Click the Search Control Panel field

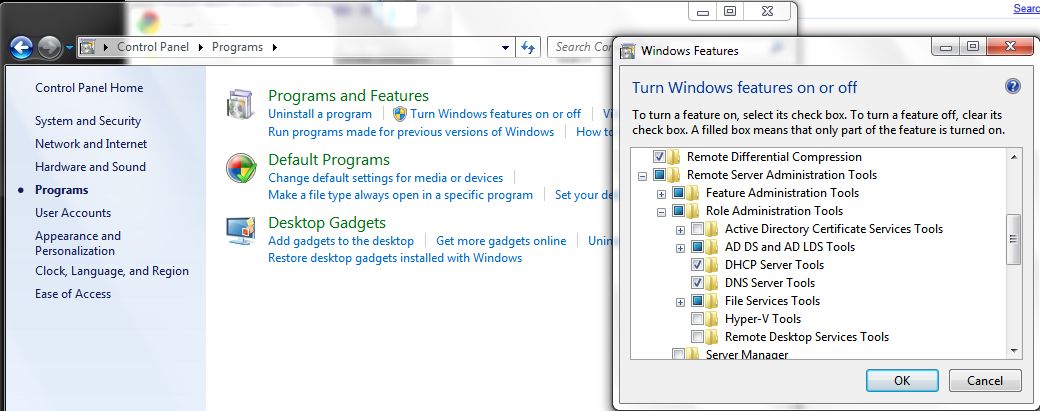[581, 47]
